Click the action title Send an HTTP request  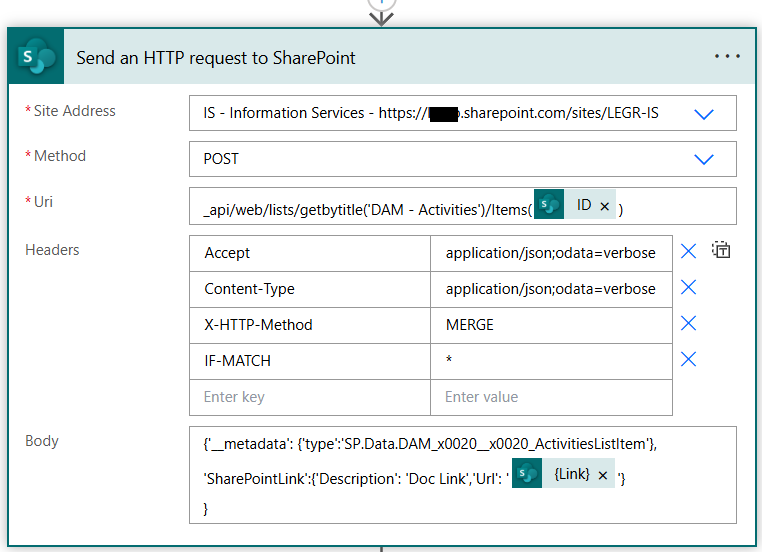216,58
